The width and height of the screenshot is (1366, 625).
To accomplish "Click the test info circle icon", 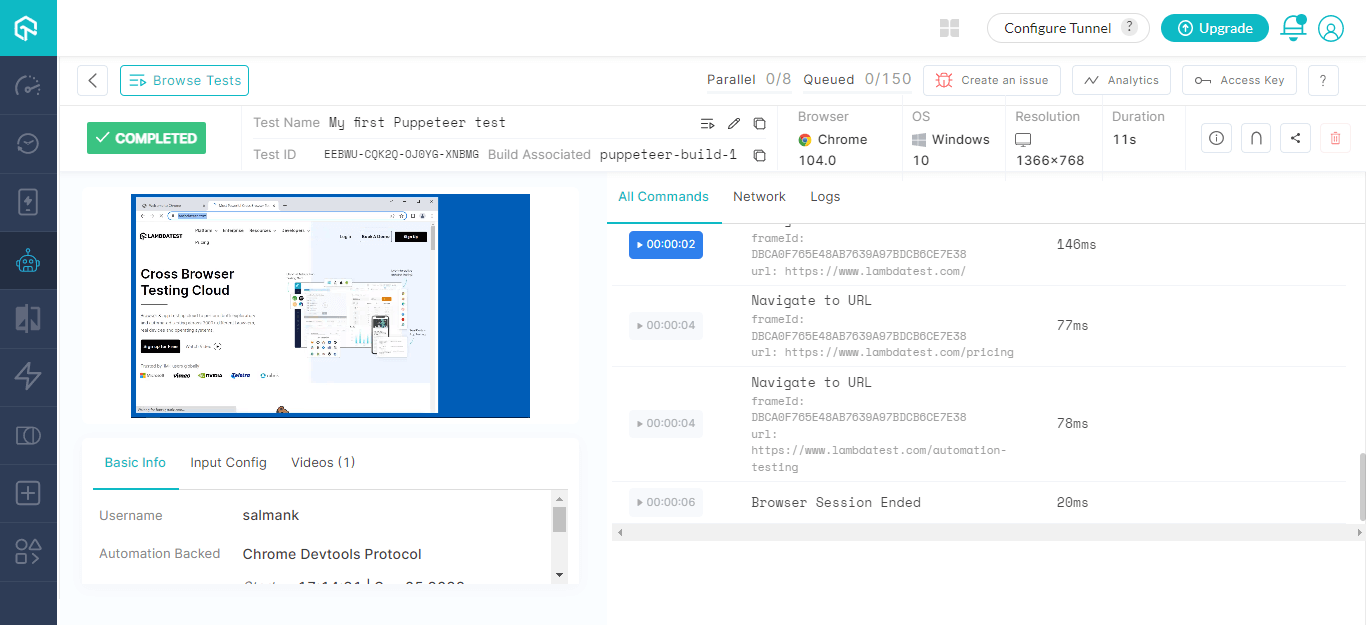I will click(x=1216, y=139).
